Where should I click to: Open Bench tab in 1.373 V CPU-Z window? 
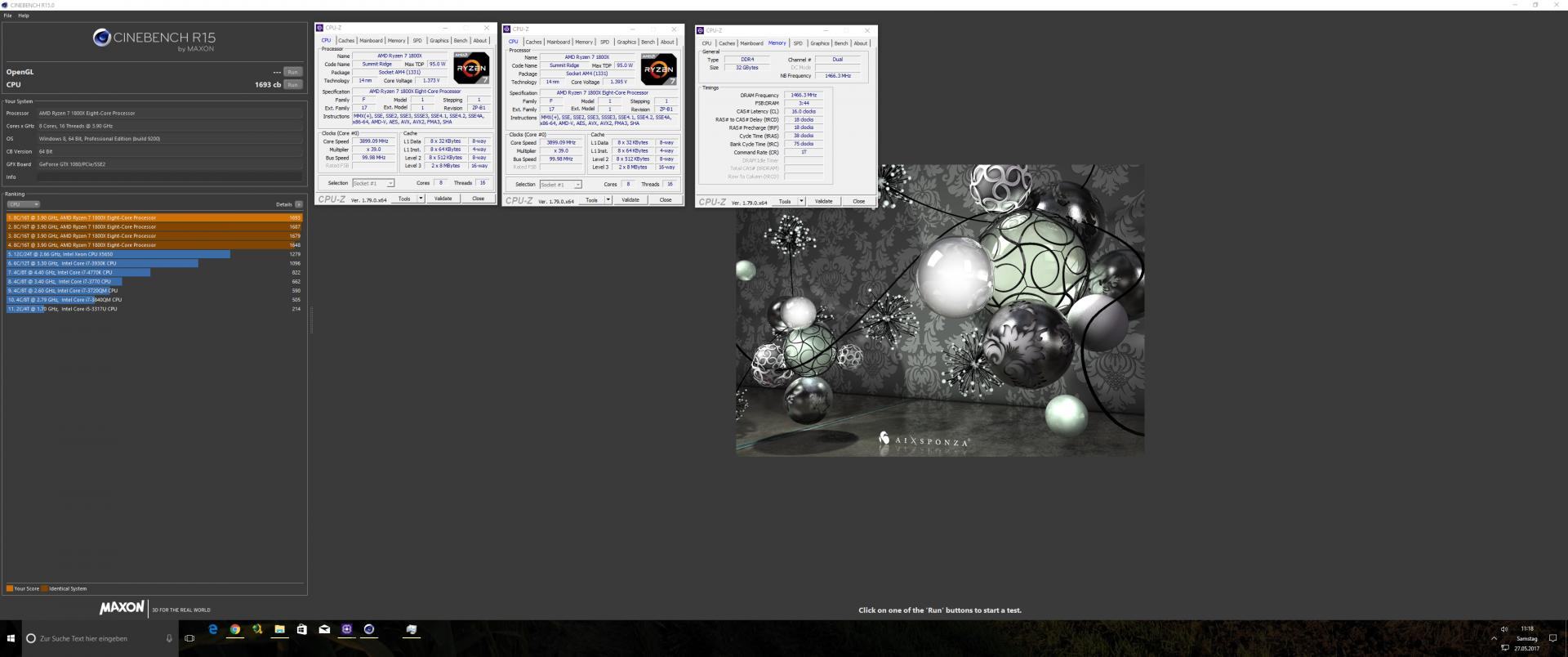click(461, 40)
